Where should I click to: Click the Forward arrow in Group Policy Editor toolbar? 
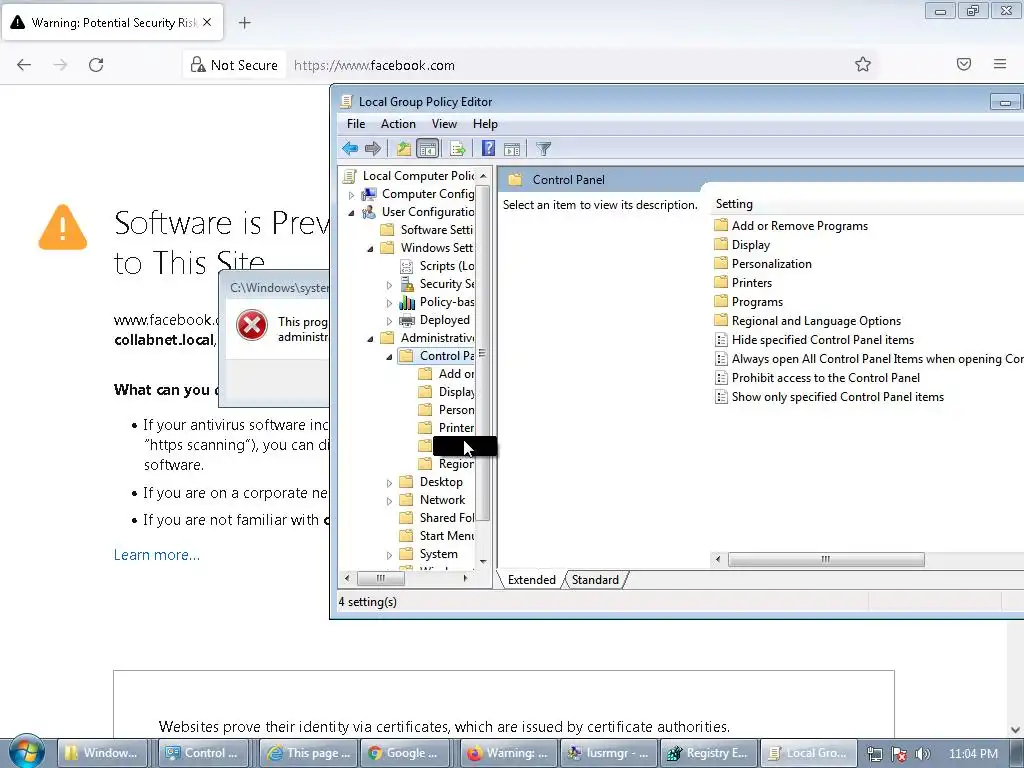tap(373, 149)
